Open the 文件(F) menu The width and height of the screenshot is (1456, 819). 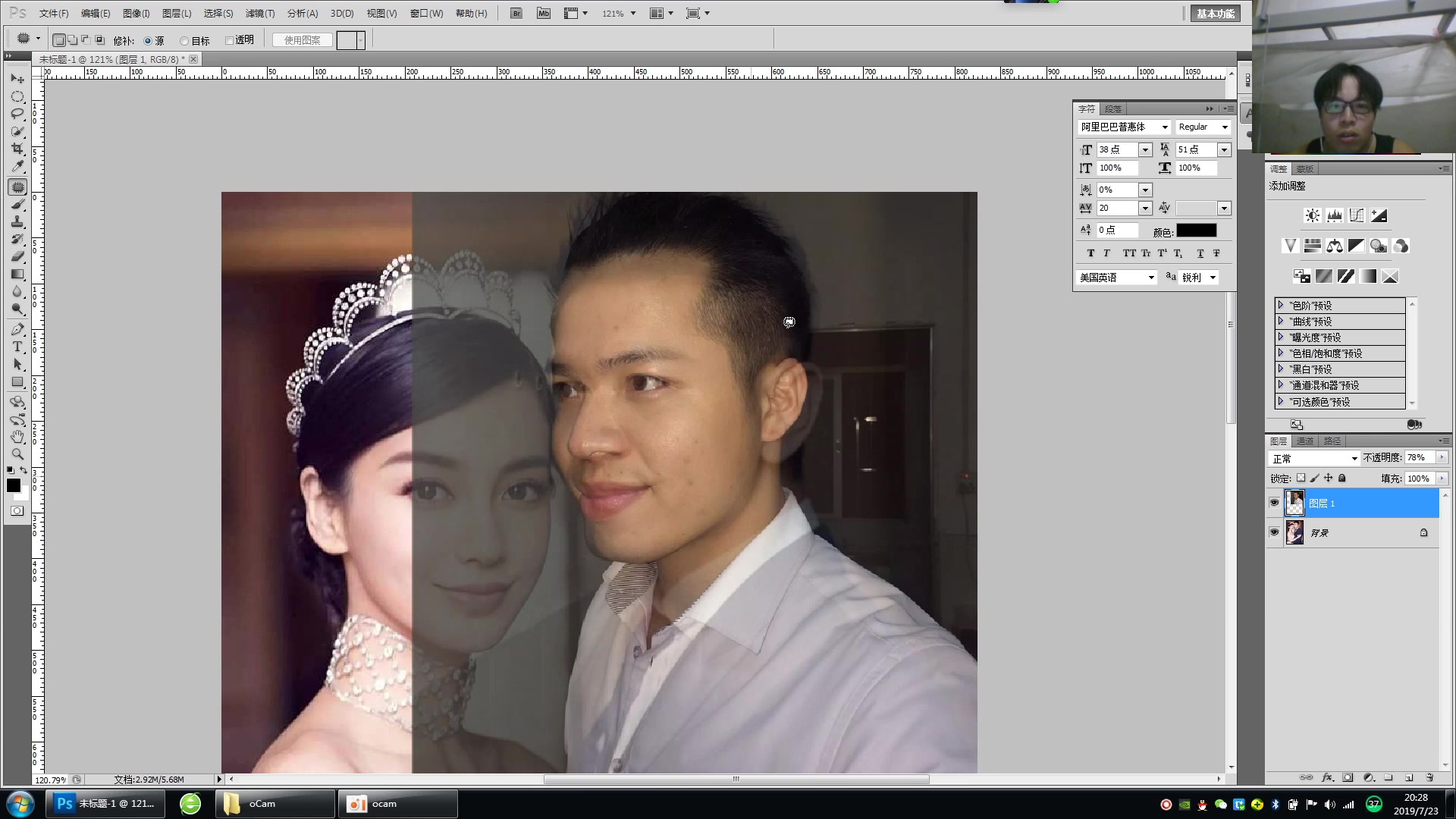[53, 14]
